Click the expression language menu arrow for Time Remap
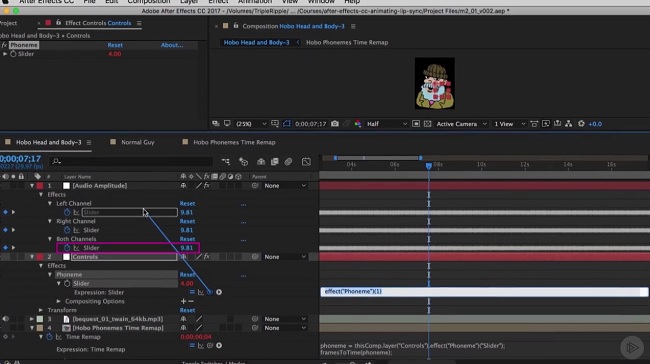Viewport: 650px width, 364px height. click(219, 345)
